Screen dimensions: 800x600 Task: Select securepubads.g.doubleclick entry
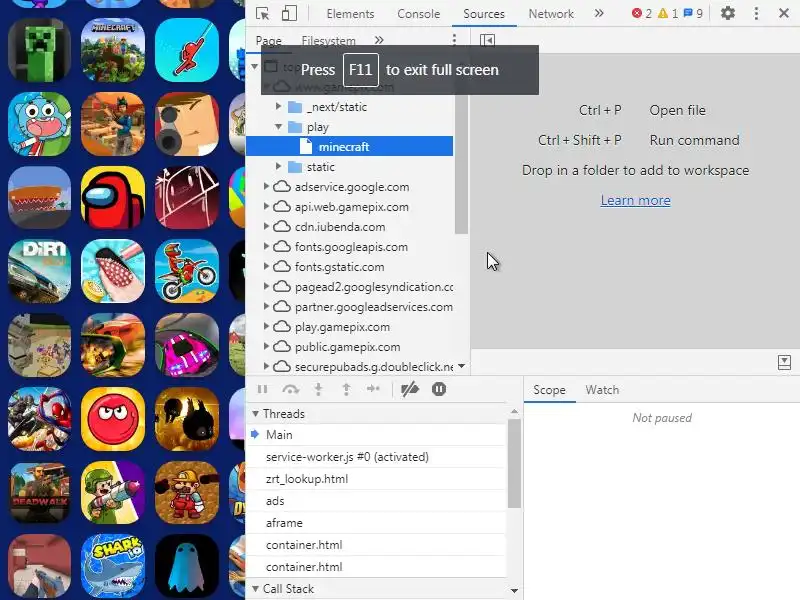pos(374,367)
